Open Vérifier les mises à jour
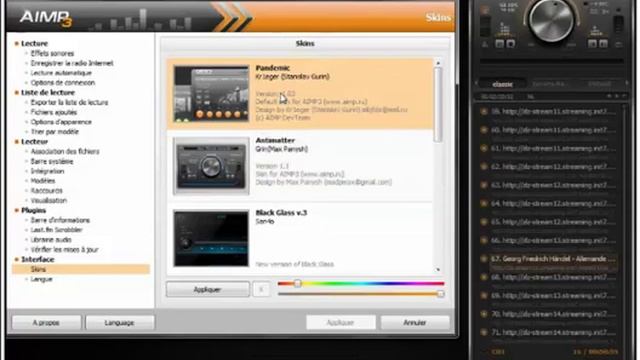640x360 pixels. pyautogui.click(x=64, y=249)
